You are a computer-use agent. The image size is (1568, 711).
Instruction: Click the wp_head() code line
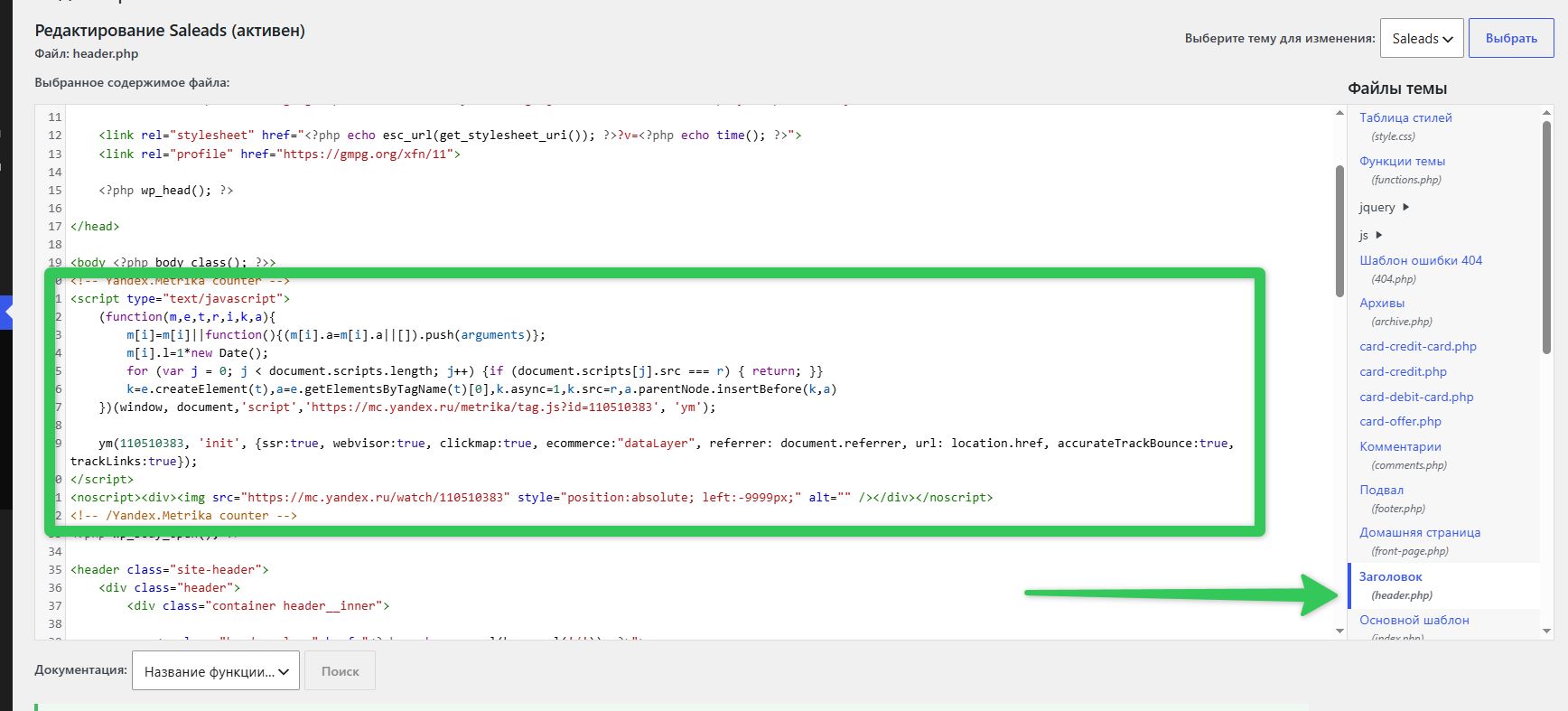point(166,190)
